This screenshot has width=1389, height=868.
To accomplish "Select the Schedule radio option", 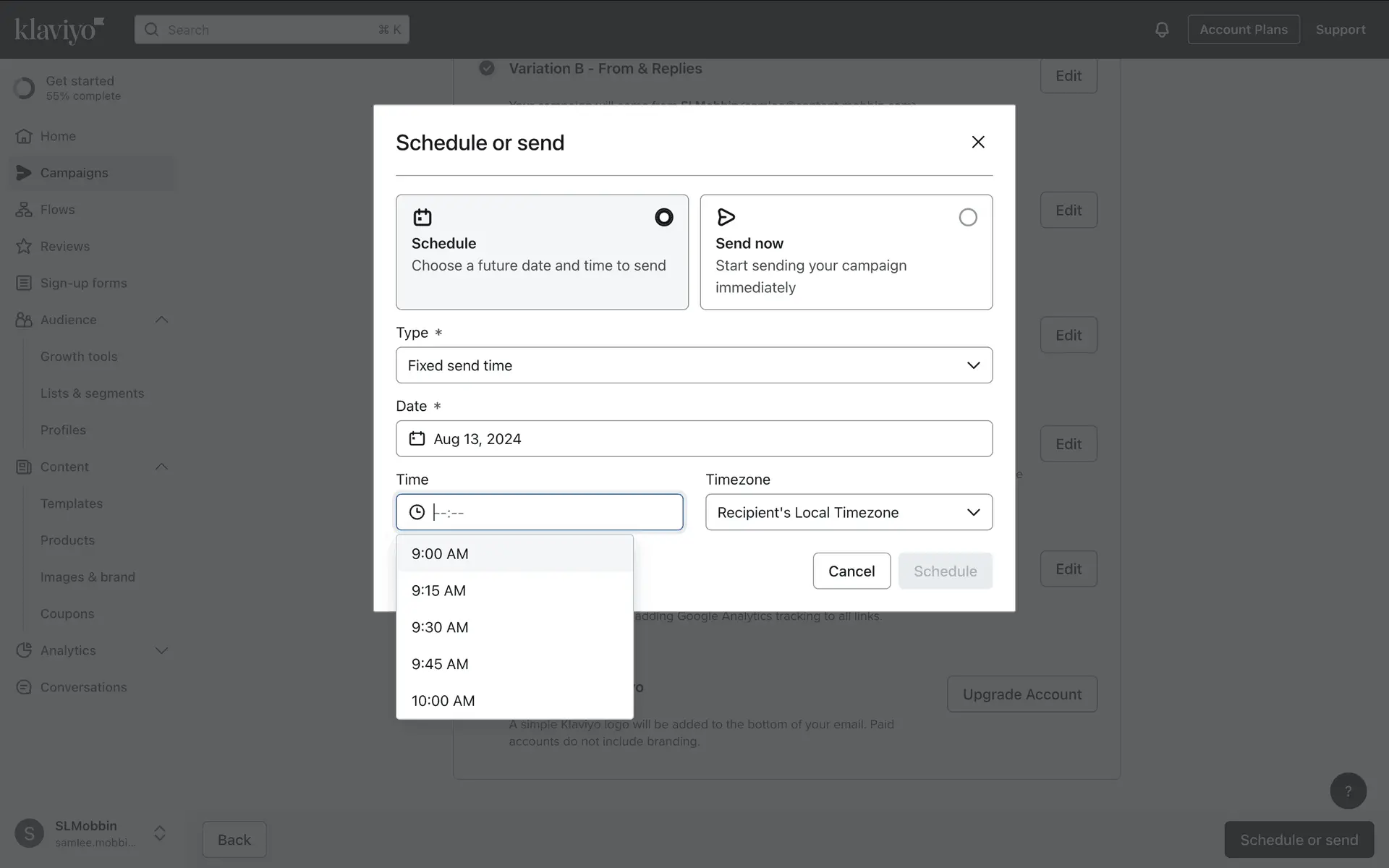I will [x=663, y=217].
